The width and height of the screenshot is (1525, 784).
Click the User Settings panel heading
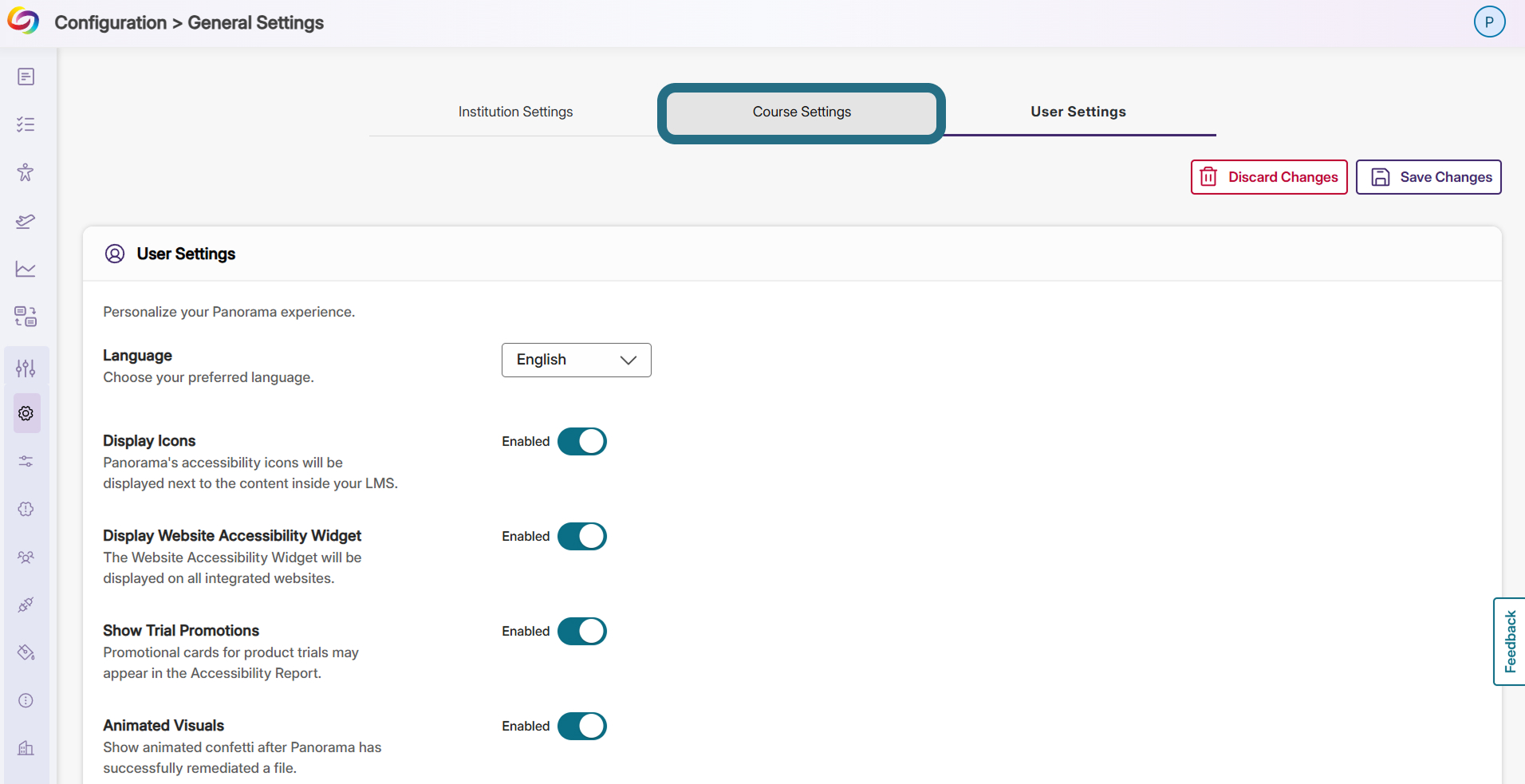tap(186, 254)
